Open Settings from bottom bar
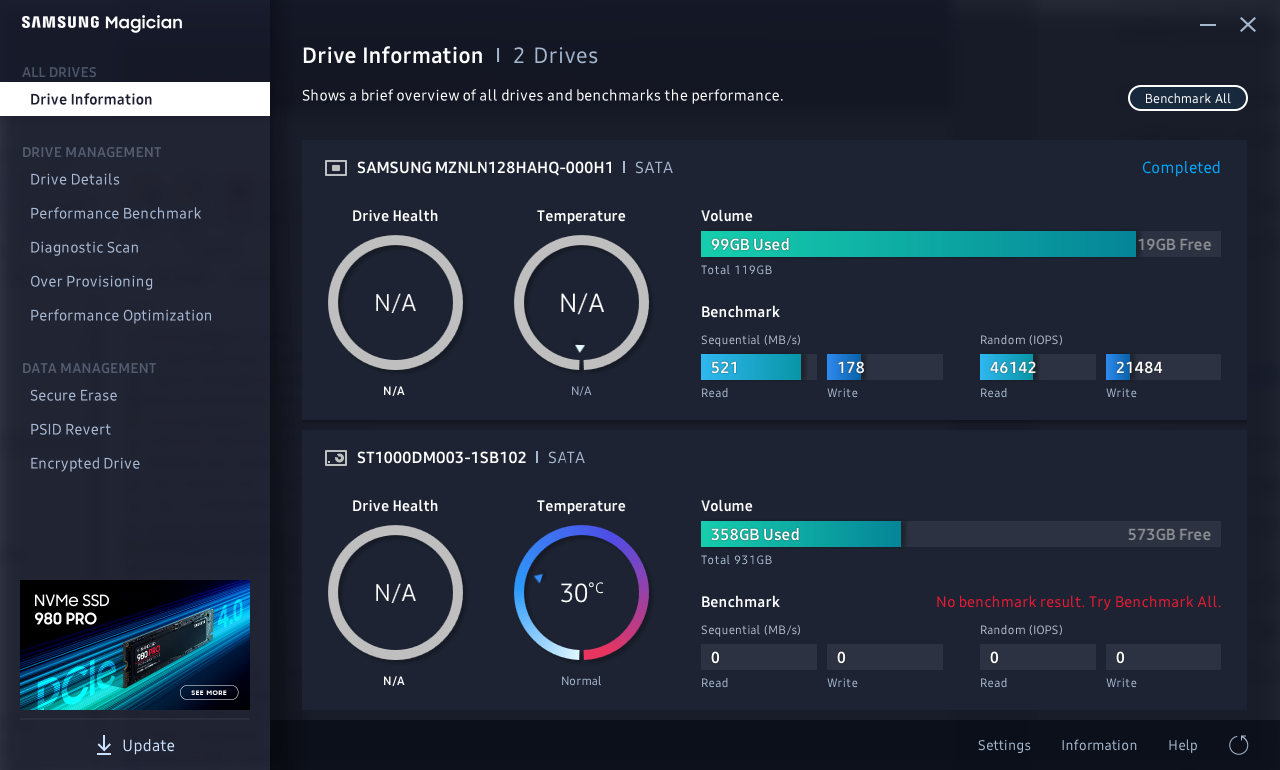1280x770 pixels. point(1004,745)
